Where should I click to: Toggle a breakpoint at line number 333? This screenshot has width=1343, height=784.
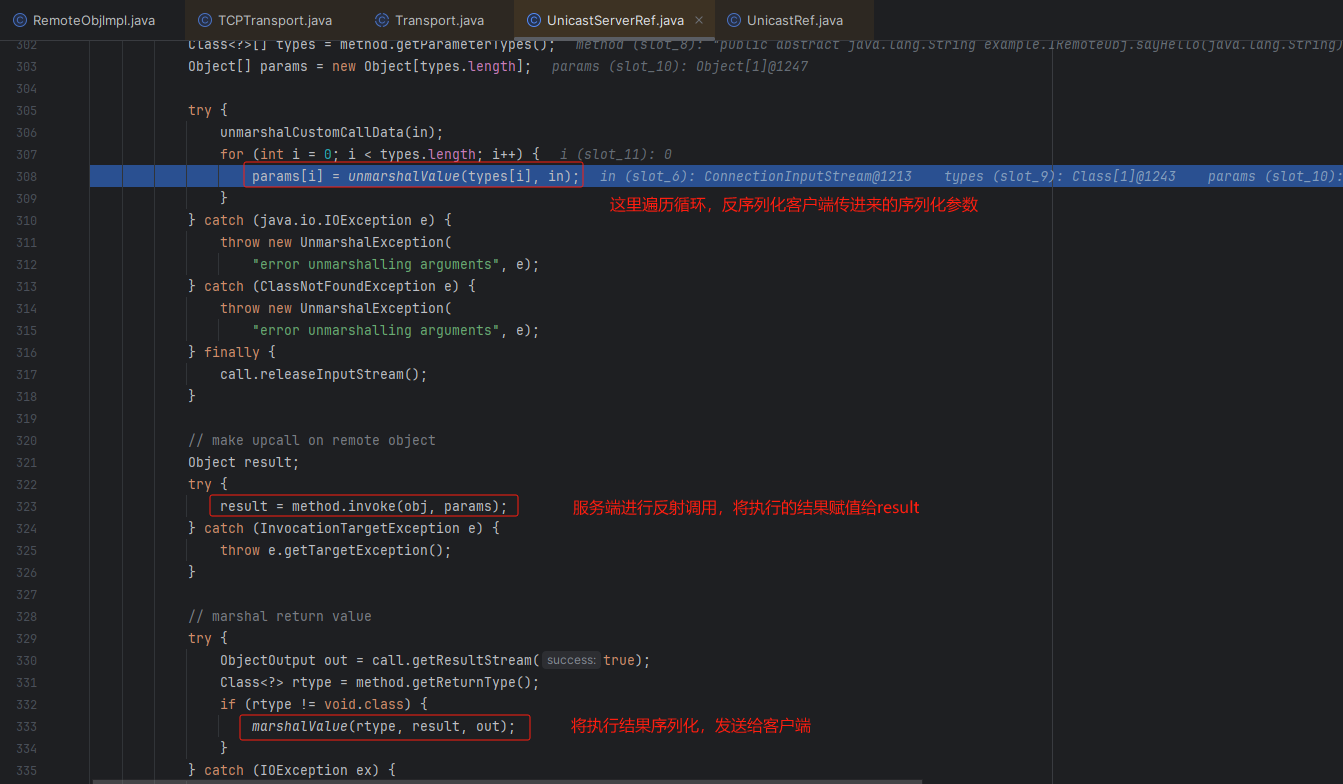(27, 727)
